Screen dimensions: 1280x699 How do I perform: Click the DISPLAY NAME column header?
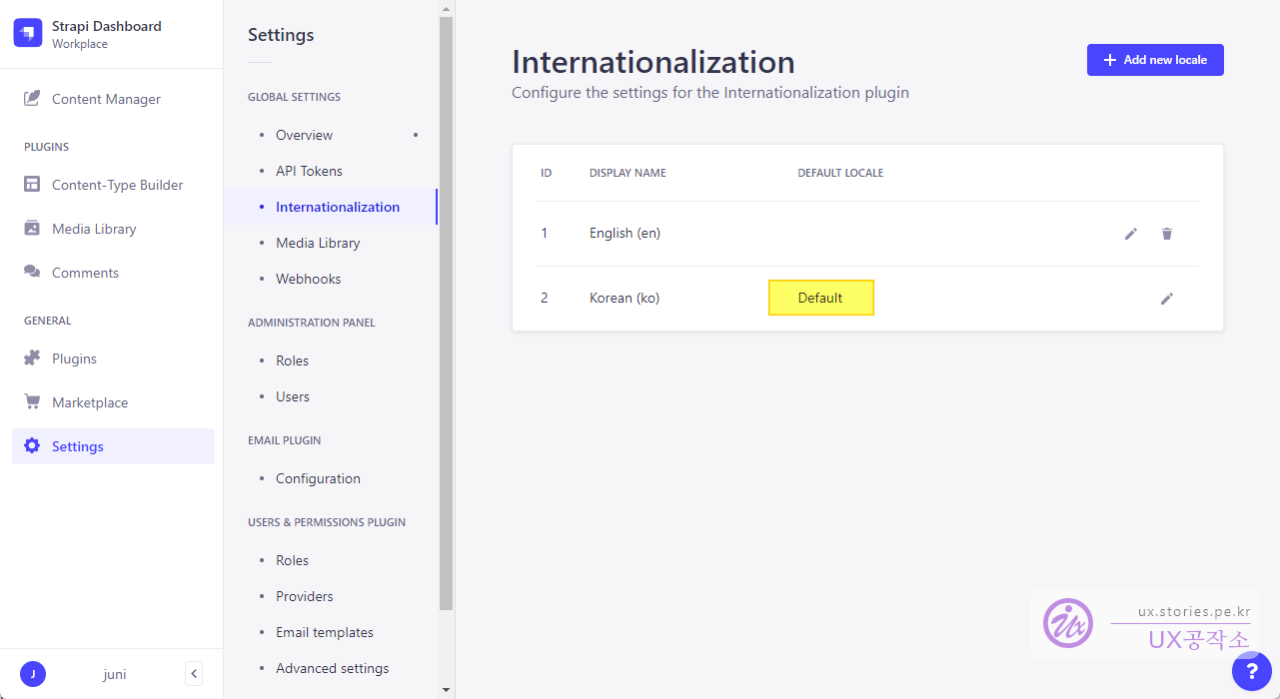[x=628, y=173]
